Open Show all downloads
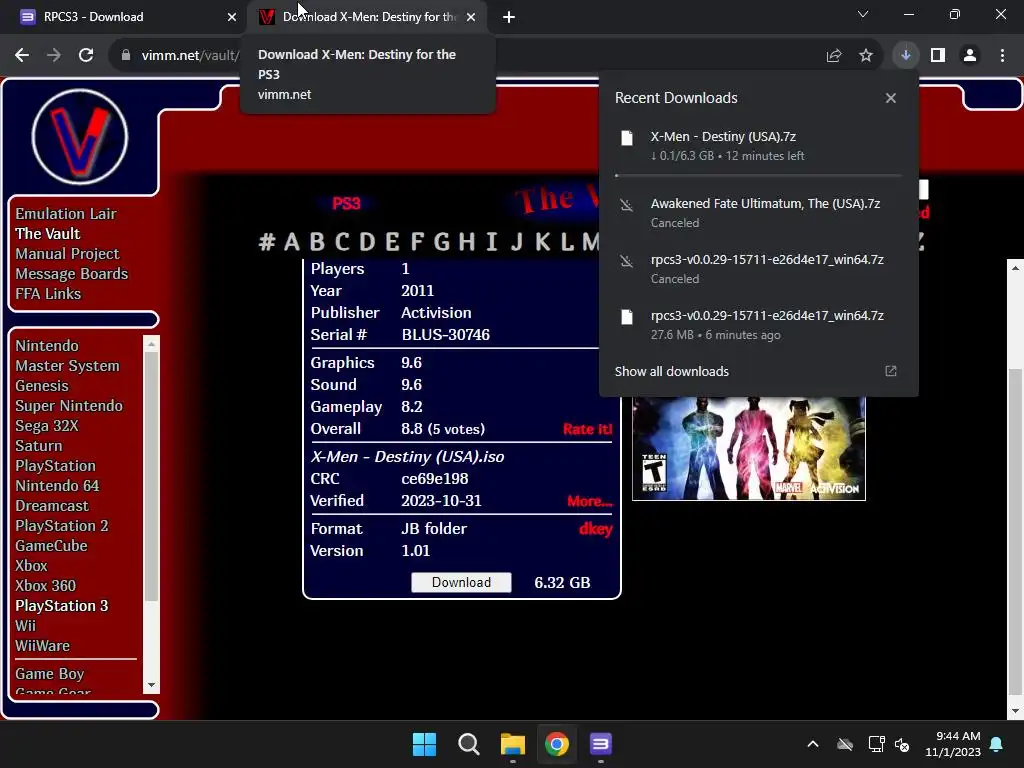The image size is (1024, 768). point(672,371)
